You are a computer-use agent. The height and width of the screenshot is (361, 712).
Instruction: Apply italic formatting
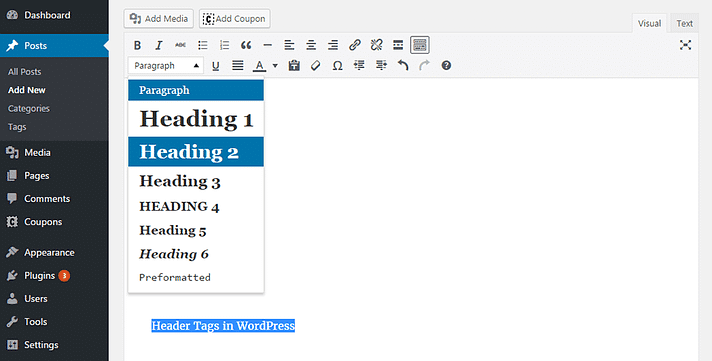coord(159,45)
